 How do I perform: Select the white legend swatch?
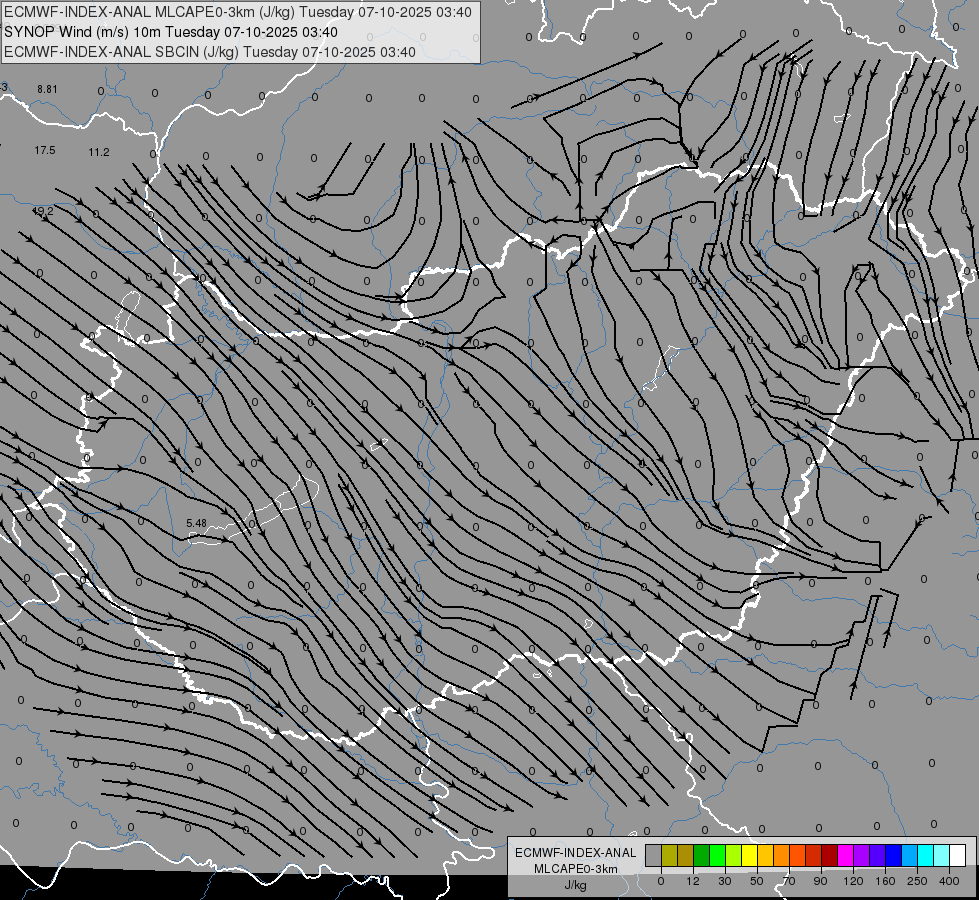(x=957, y=856)
